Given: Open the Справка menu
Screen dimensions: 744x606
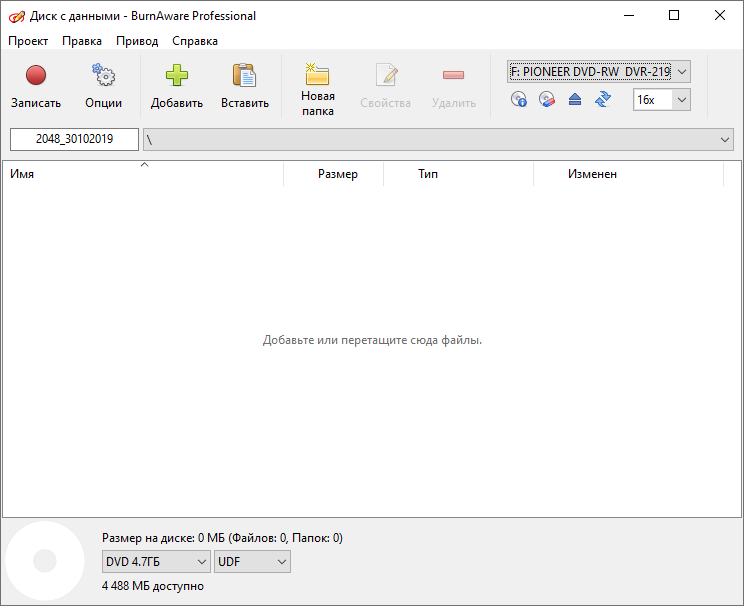Looking at the screenshot, I should point(195,41).
